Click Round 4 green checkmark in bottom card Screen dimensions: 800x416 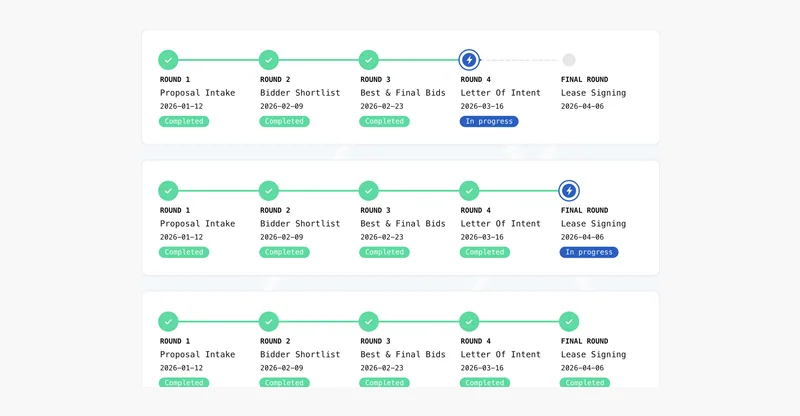tap(469, 322)
